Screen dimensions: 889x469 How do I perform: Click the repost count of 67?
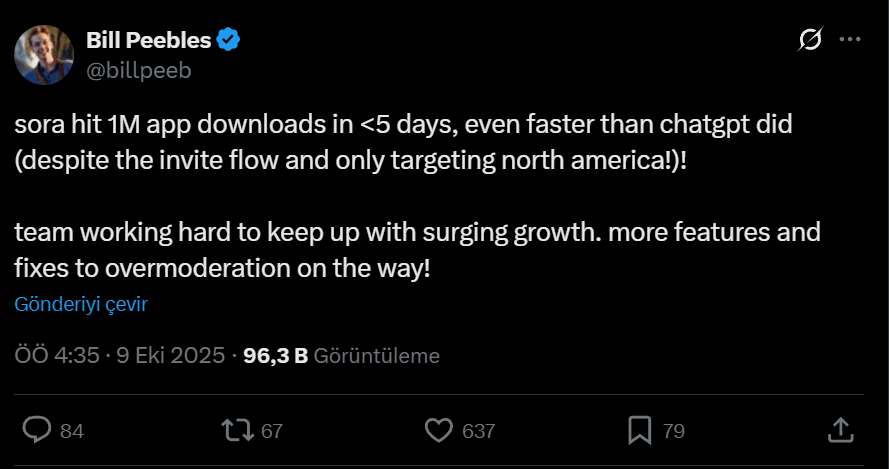[272, 431]
